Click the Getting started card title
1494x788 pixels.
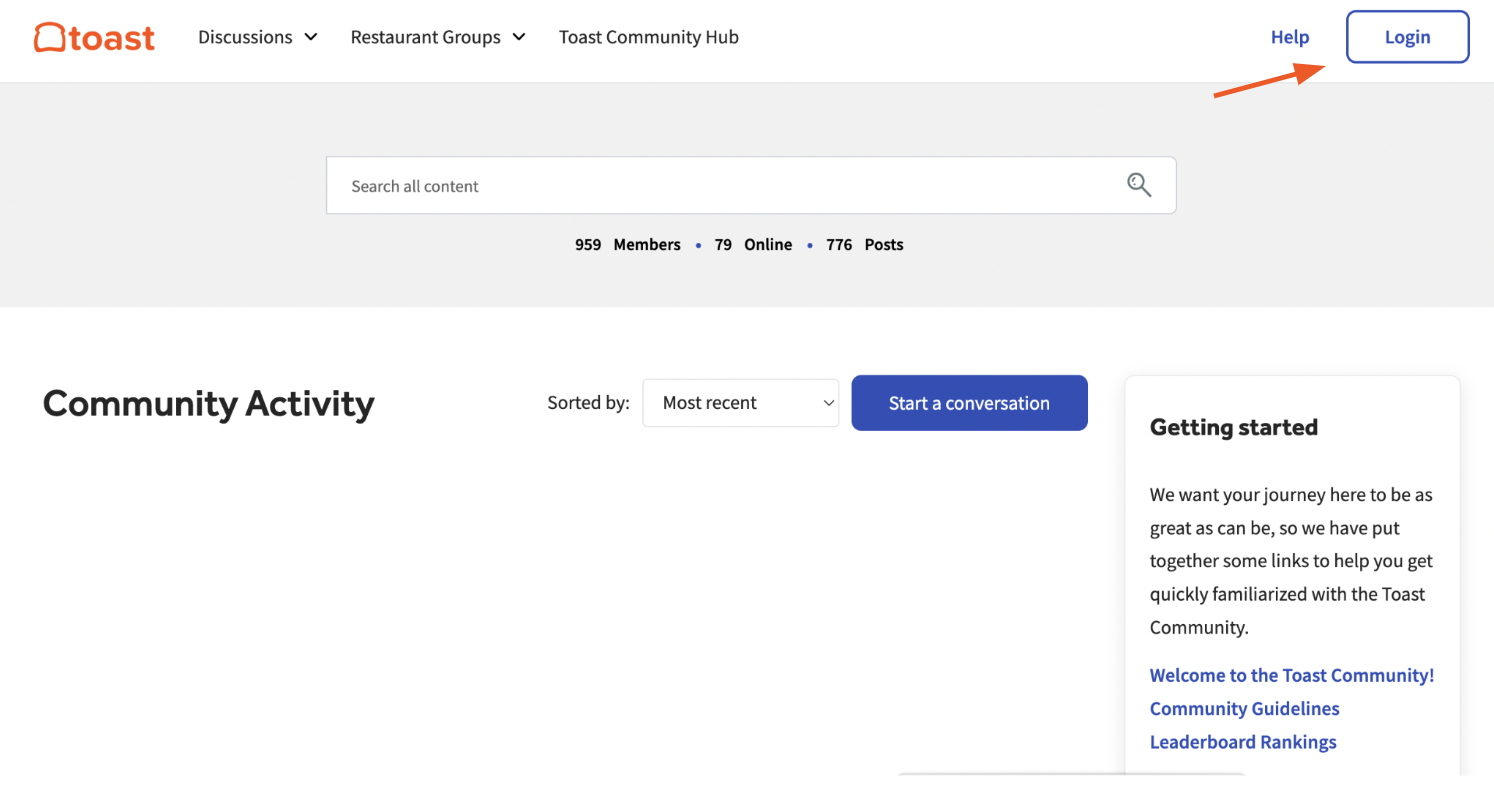[1233, 428]
